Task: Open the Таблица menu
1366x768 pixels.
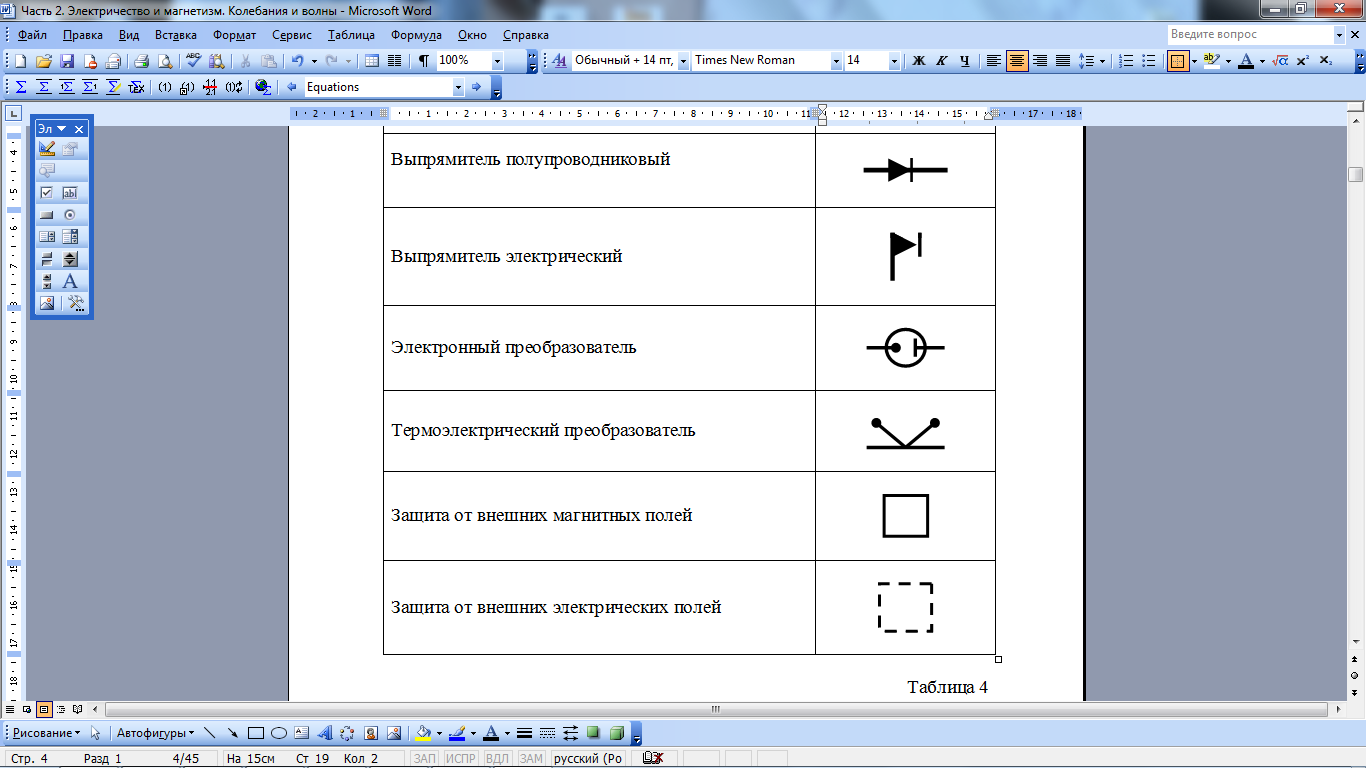Action: [x=351, y=35]
